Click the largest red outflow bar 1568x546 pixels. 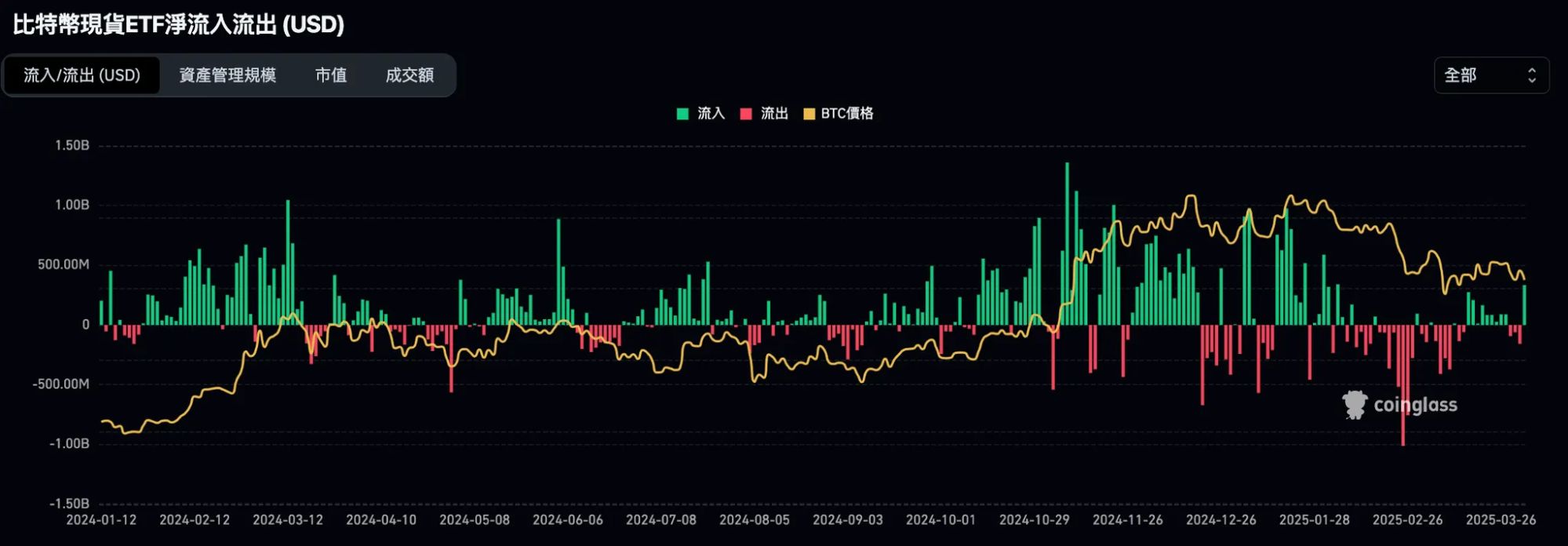pos(1402,384)
